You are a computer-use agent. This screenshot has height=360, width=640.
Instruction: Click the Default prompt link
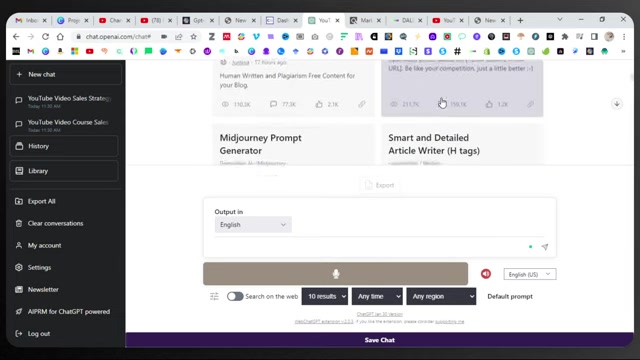[x=510, y=296]
